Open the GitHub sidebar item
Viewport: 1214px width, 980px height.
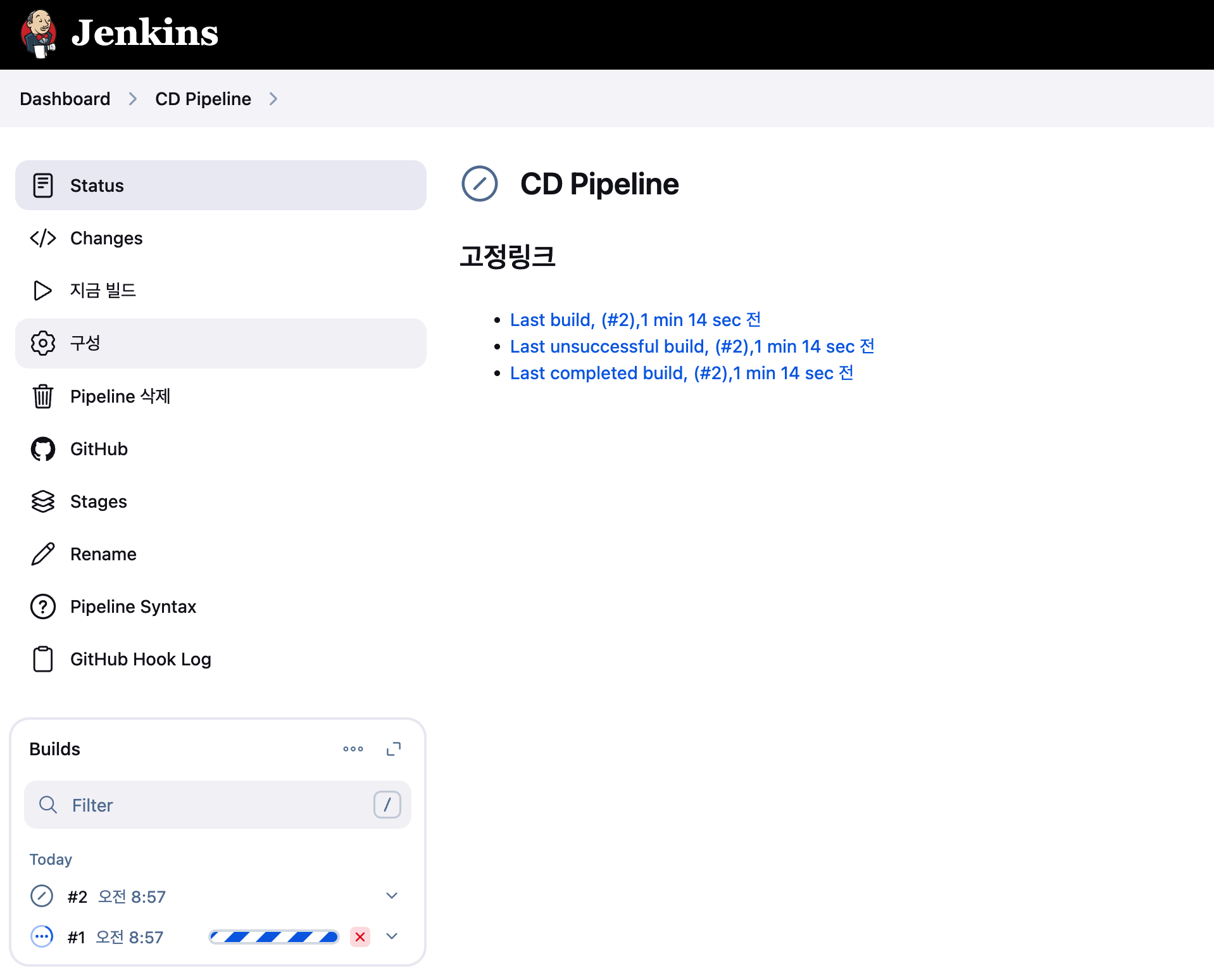click(221, 449)
